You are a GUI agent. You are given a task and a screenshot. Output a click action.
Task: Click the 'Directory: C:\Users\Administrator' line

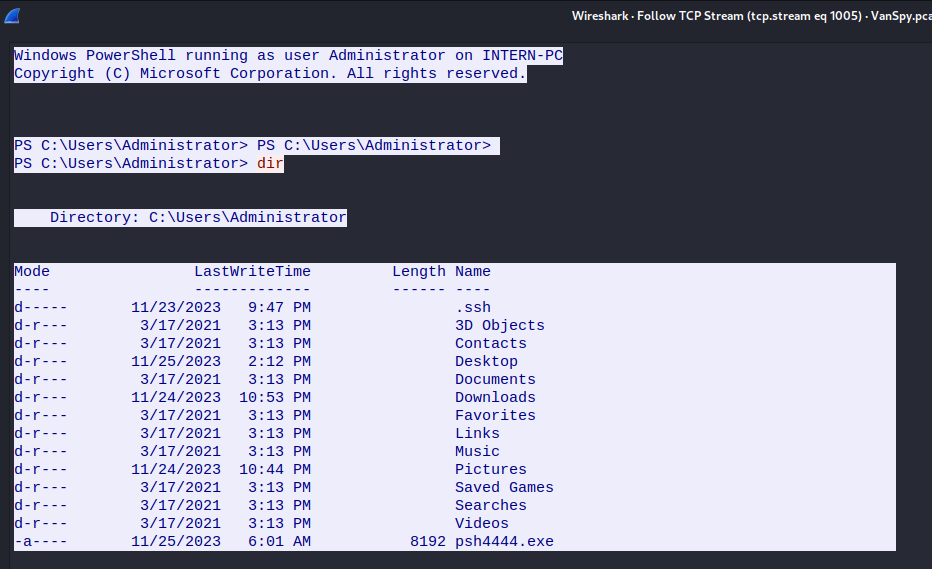coord(198,218)
